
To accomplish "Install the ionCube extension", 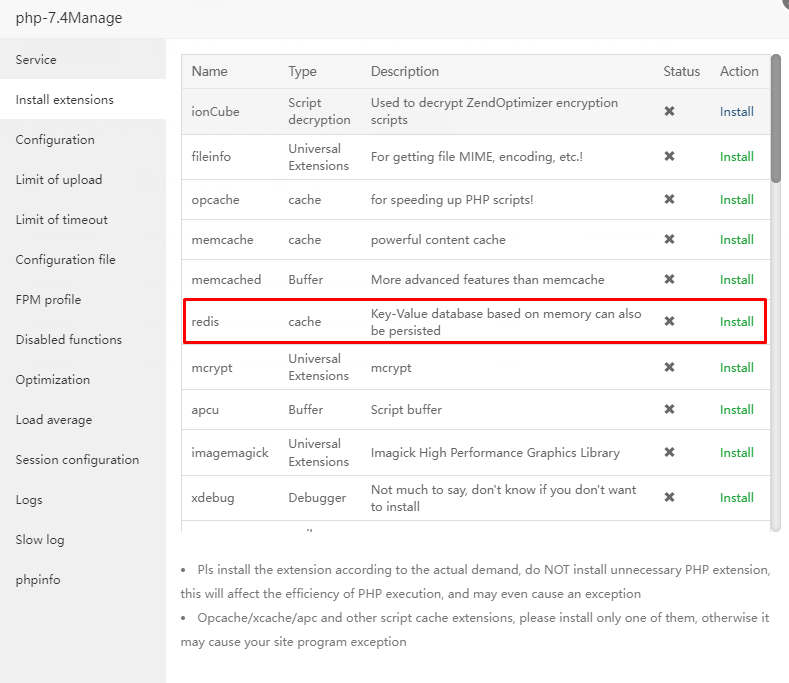I will (737, 111).
